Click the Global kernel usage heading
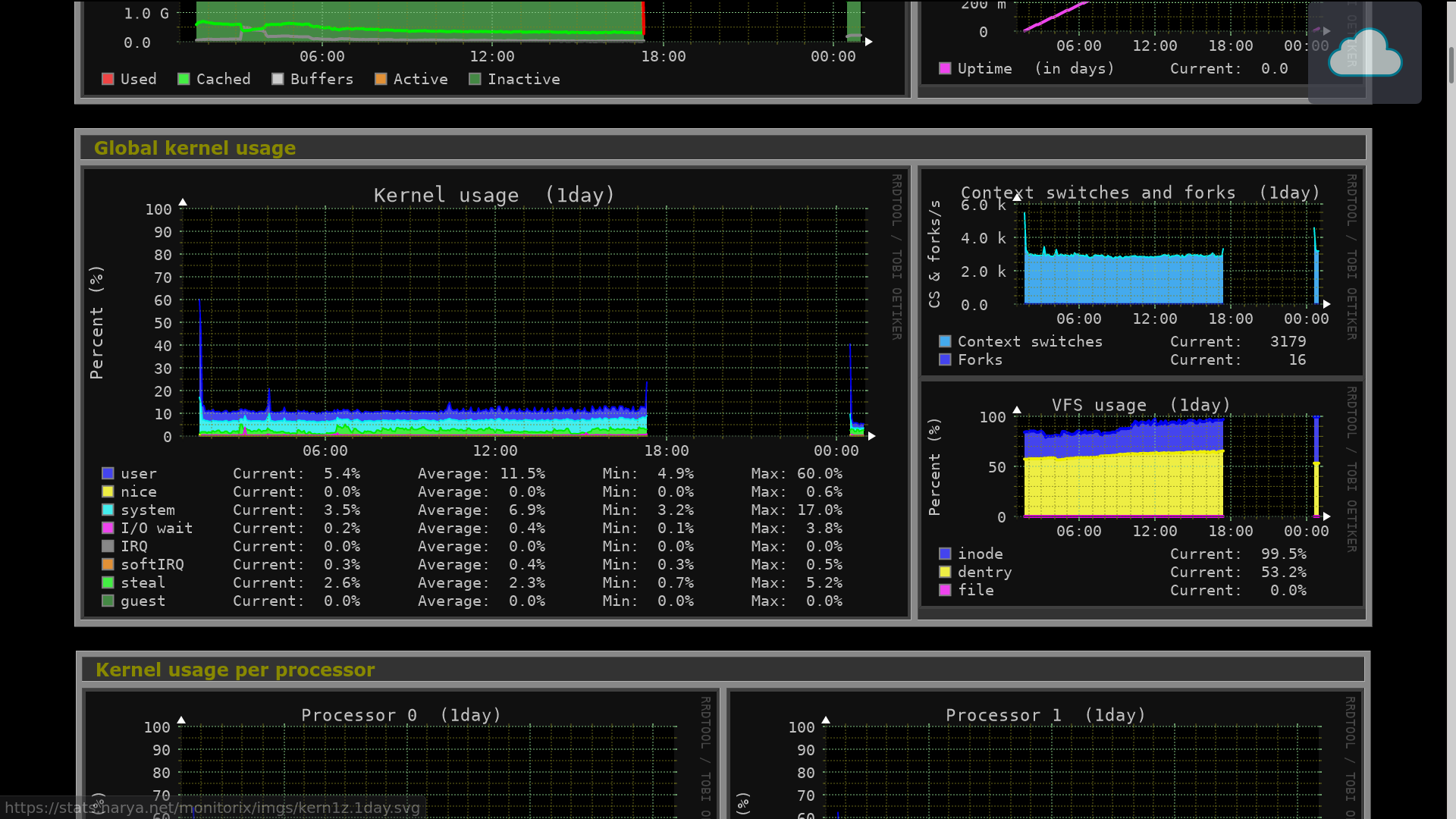Image resolution: width=1456 pixels, height=819 pixels. point(195,148)
